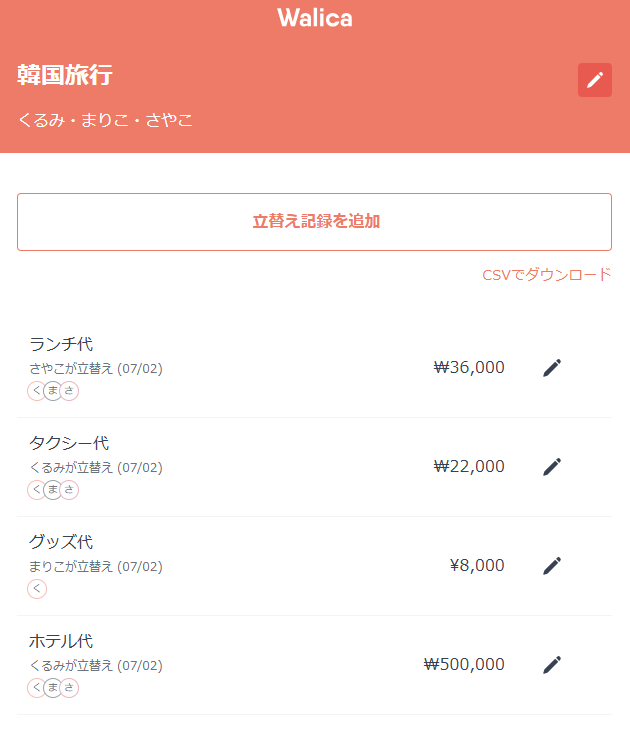Download records via CSVでダウンロード link
Image resolution: width=630 pixels, height=744 pixels.
pos(547,275)
